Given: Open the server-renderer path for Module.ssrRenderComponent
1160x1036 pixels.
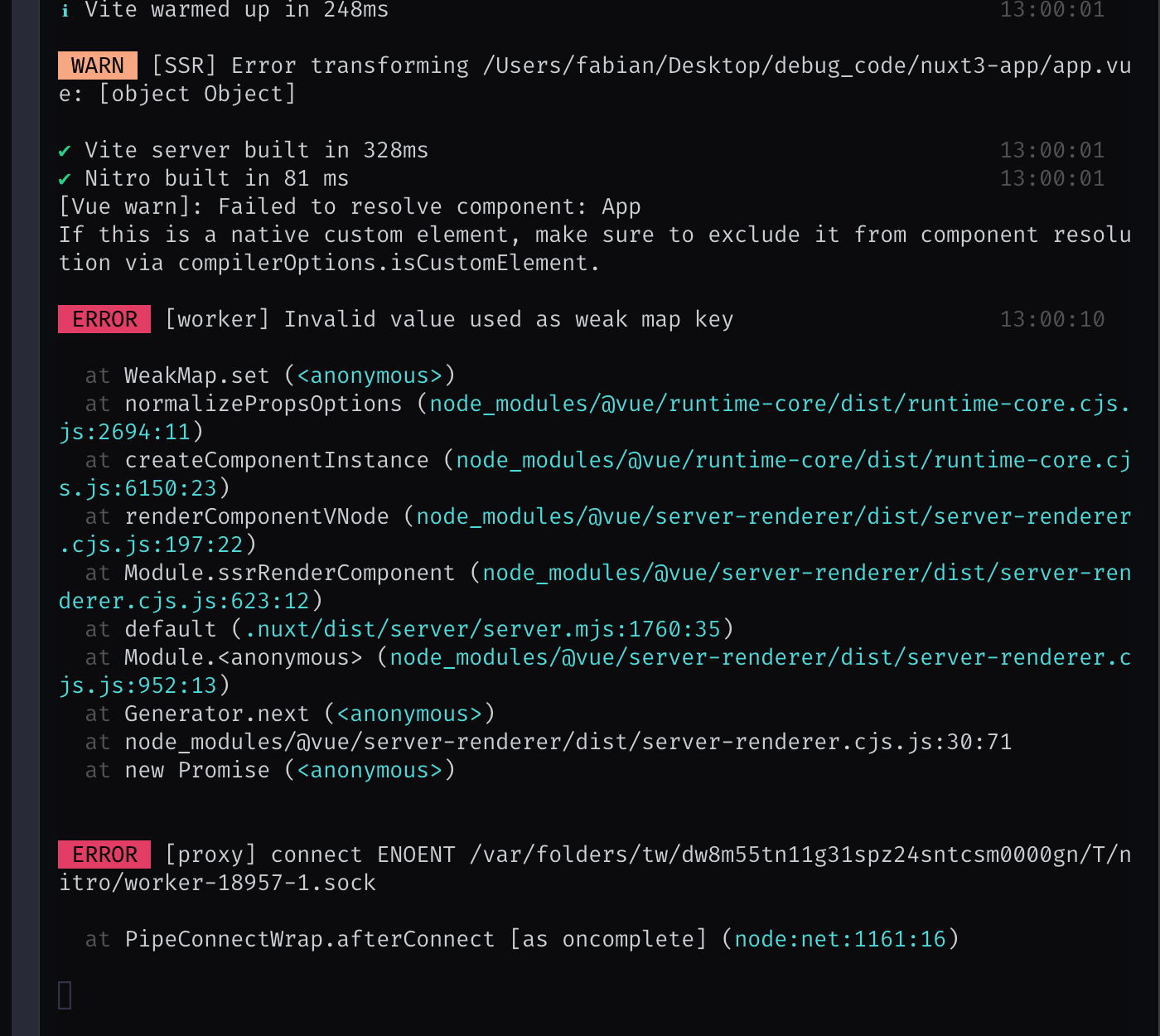Looking at the screenshot, I should tap(806, 573).
